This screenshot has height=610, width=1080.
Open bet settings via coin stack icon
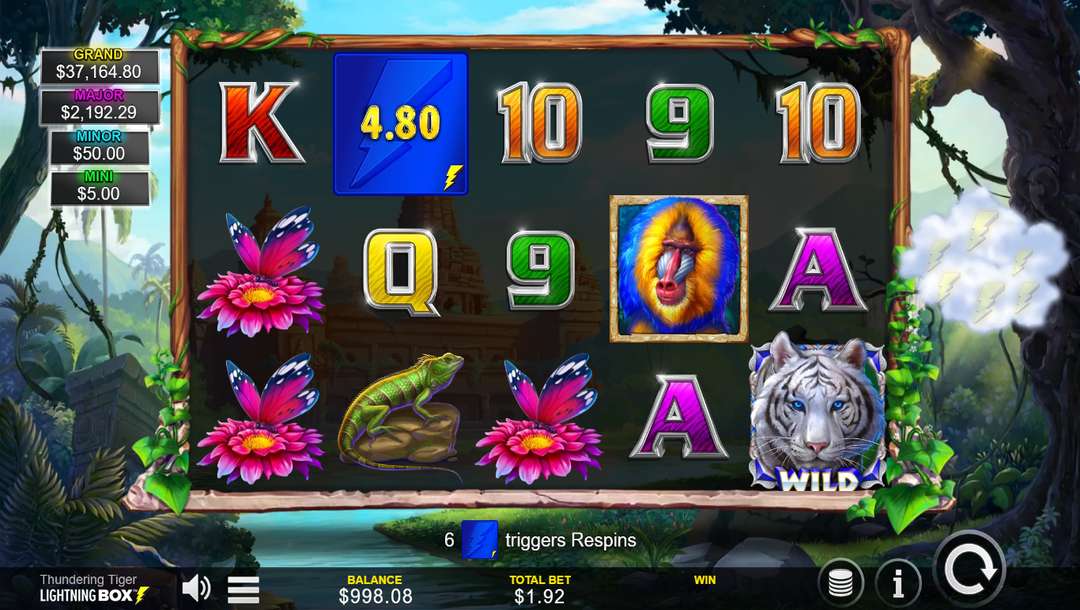click(840, 584)
